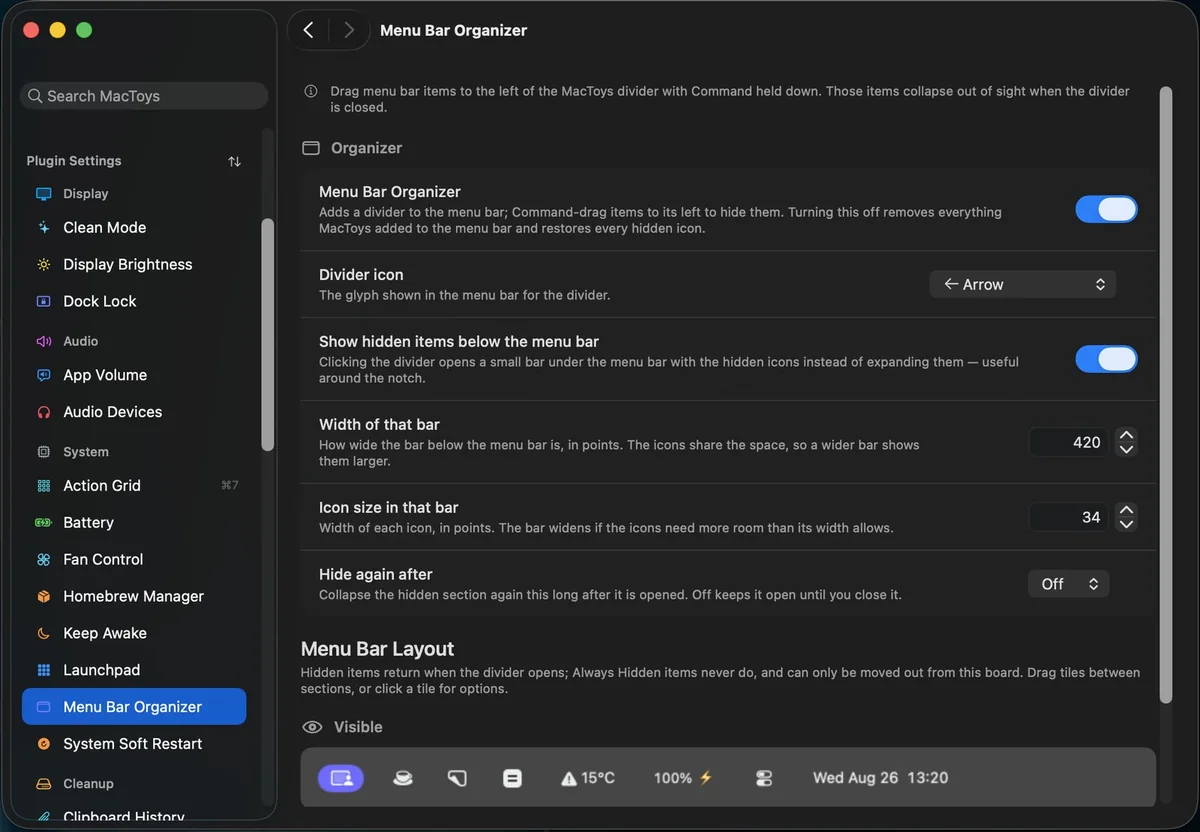Toggle the Menu Bar Organizer switch
This screenshot has width=1200, height=832.
pos(1106,209)
